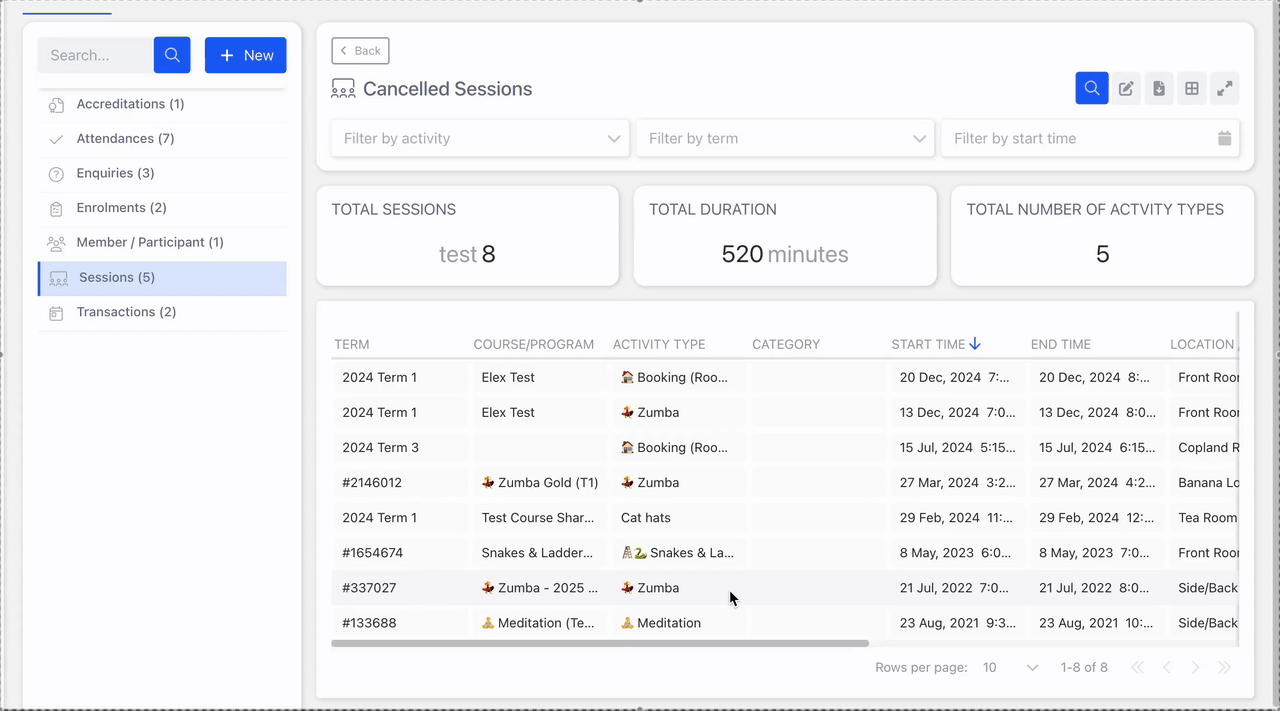The image size is (1280, 711).
Task: Click the 'Test Course Shar...' course cell
Action: 539,518
